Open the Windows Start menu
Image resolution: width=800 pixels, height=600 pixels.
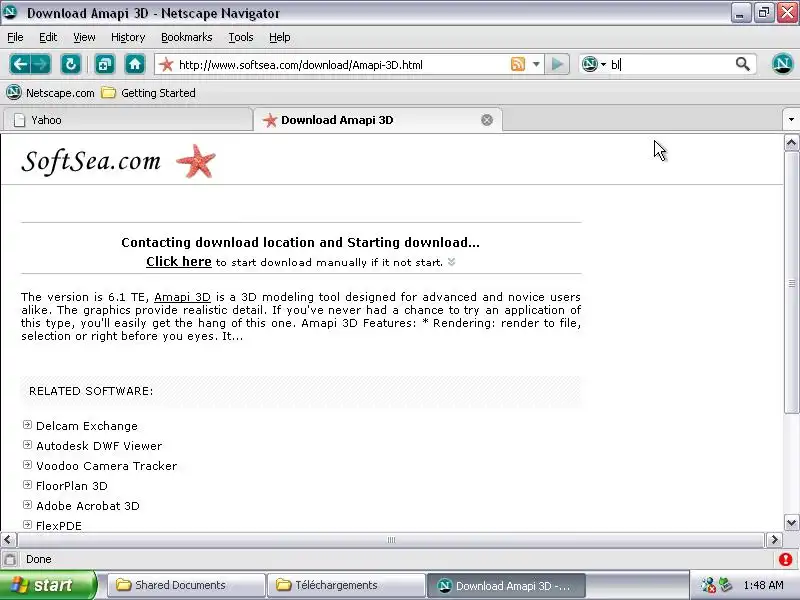pos(47,585)
